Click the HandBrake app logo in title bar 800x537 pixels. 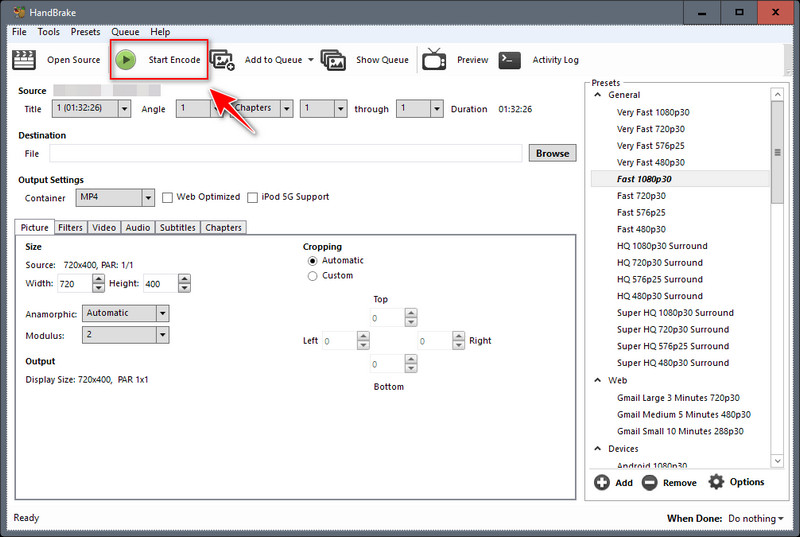coord(19,12)
